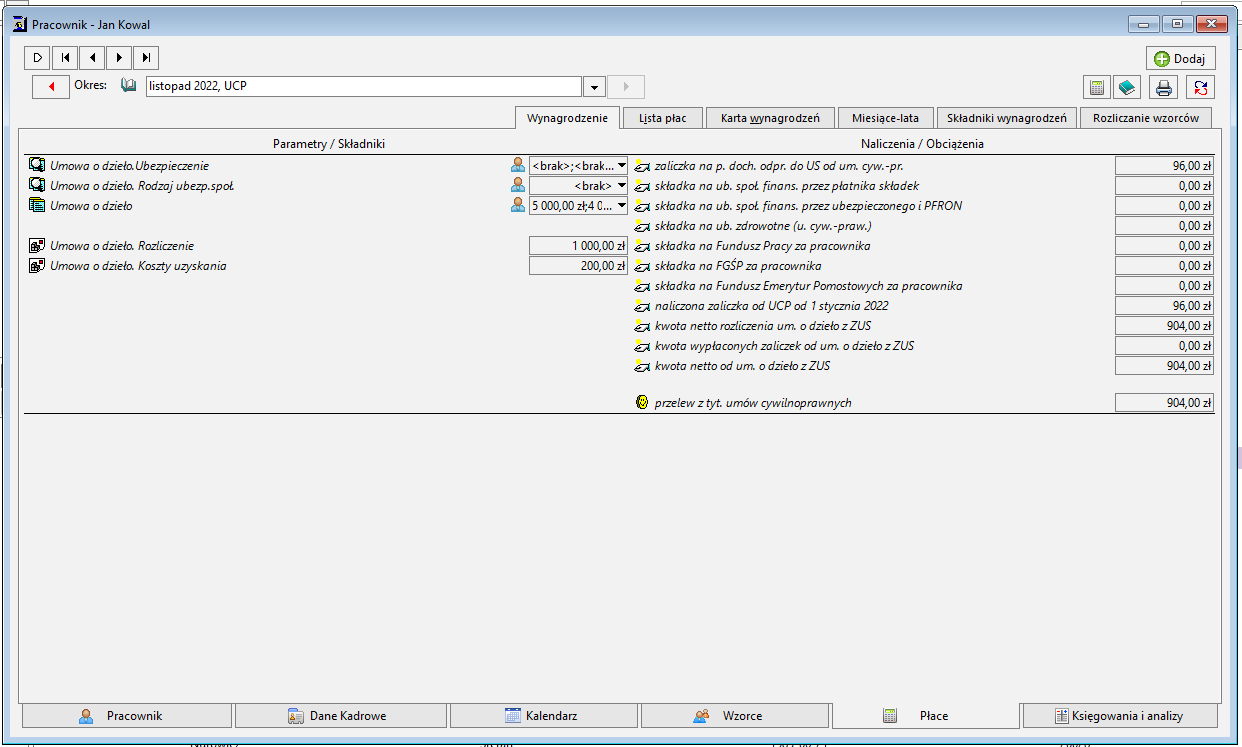Screen dimensions: 1242x747
Task: Switch to the Wzorce bottom tab
Action: coord(734,716)
